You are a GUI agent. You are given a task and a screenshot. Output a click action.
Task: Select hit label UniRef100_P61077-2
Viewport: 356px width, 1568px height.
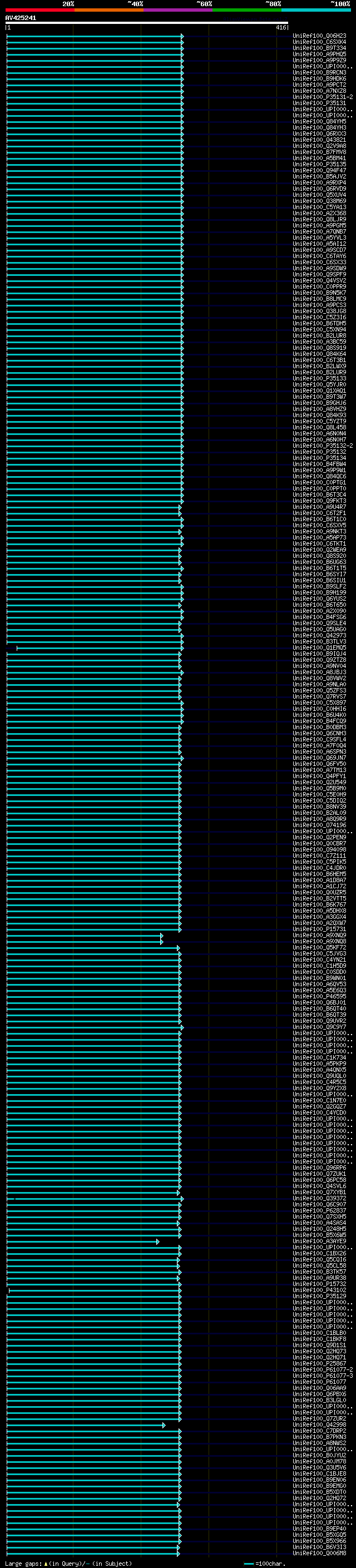click(323, 1369)
